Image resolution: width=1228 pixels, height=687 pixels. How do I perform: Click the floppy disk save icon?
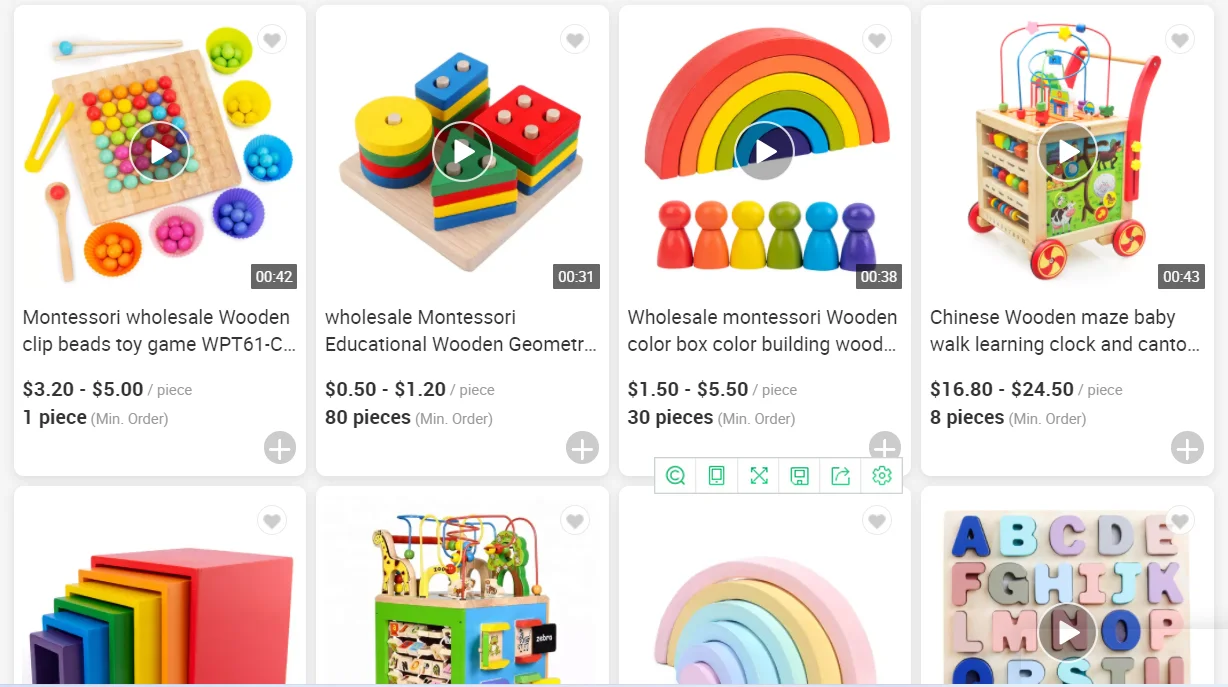(799, 476)
